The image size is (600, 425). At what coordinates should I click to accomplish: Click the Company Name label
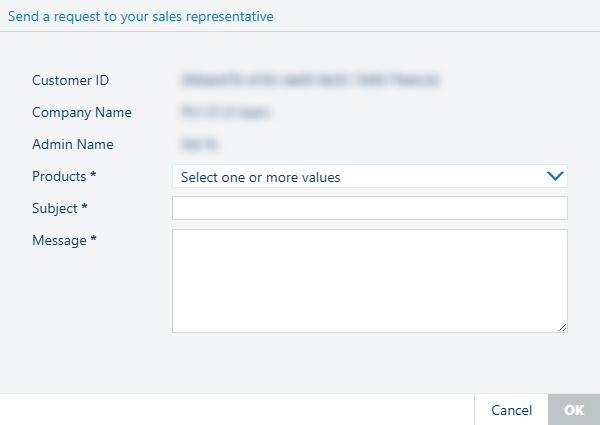81,112
